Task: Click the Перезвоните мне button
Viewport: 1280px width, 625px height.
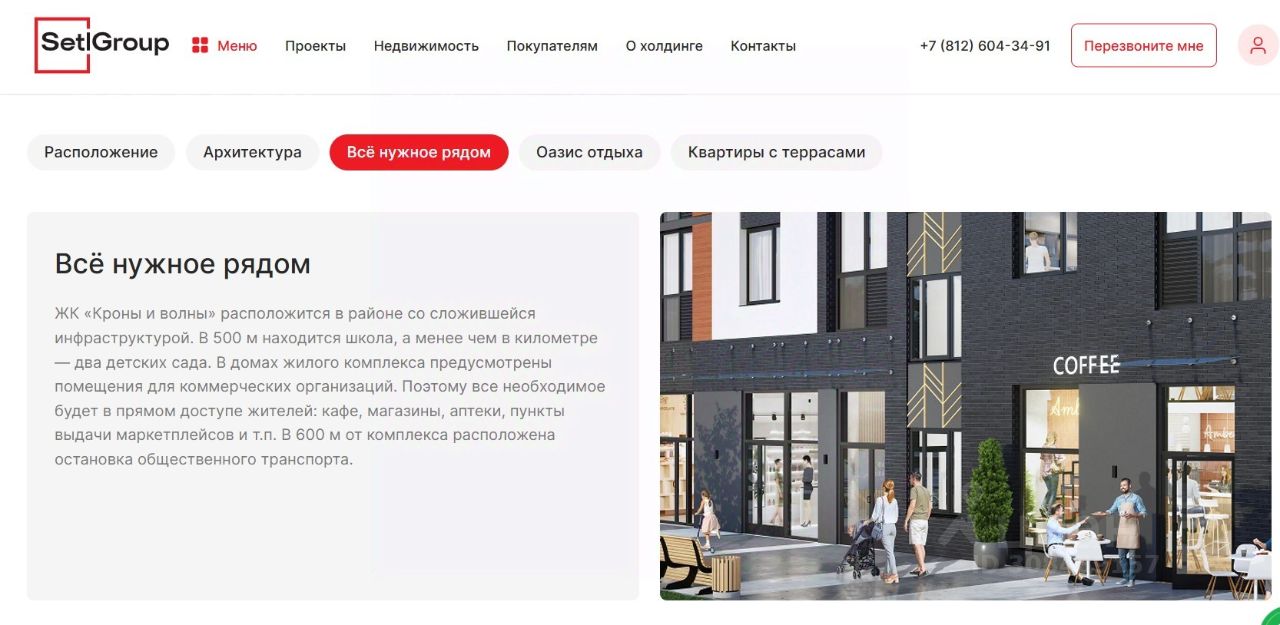Action: point(1144,46)
